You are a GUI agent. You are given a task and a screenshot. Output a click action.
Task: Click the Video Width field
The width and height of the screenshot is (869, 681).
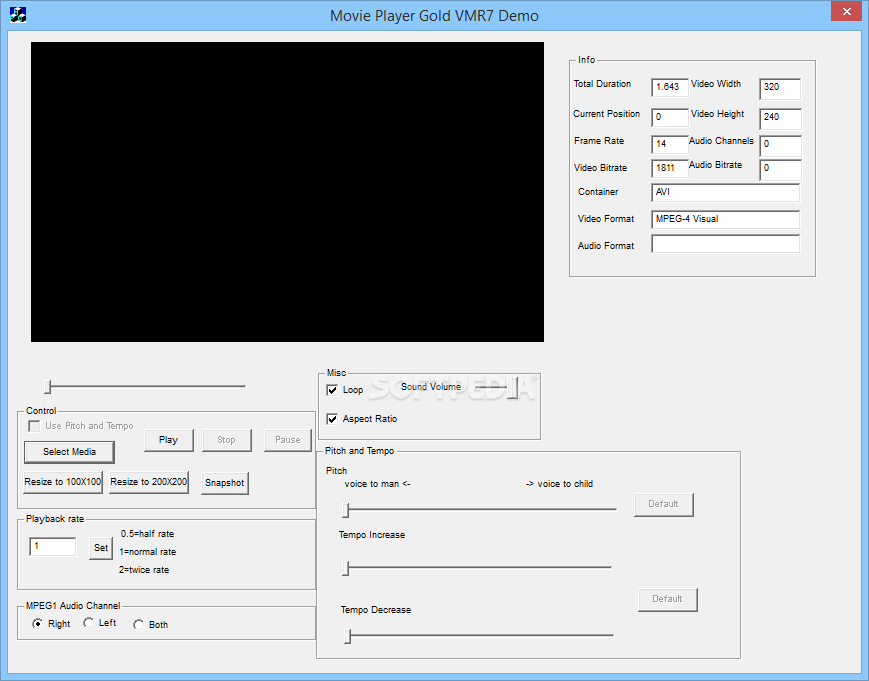(x=780, y=89)
